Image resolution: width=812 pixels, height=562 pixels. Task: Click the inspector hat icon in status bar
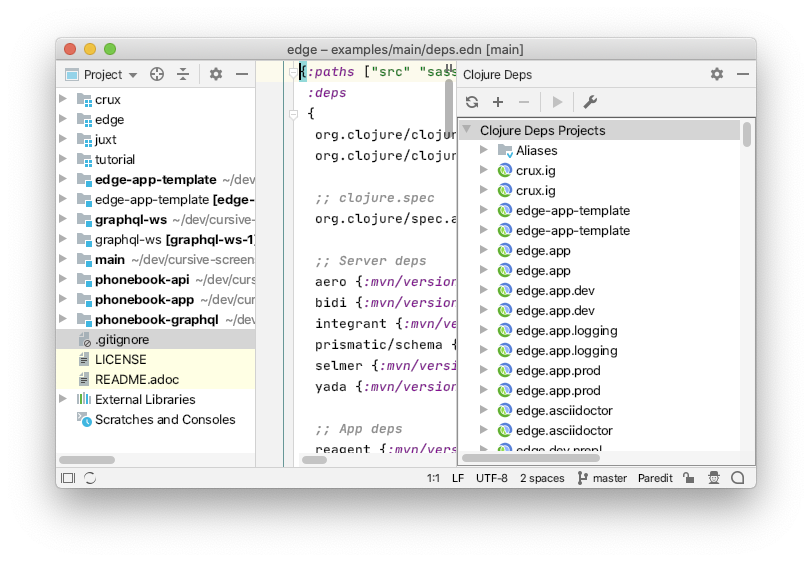714,478
